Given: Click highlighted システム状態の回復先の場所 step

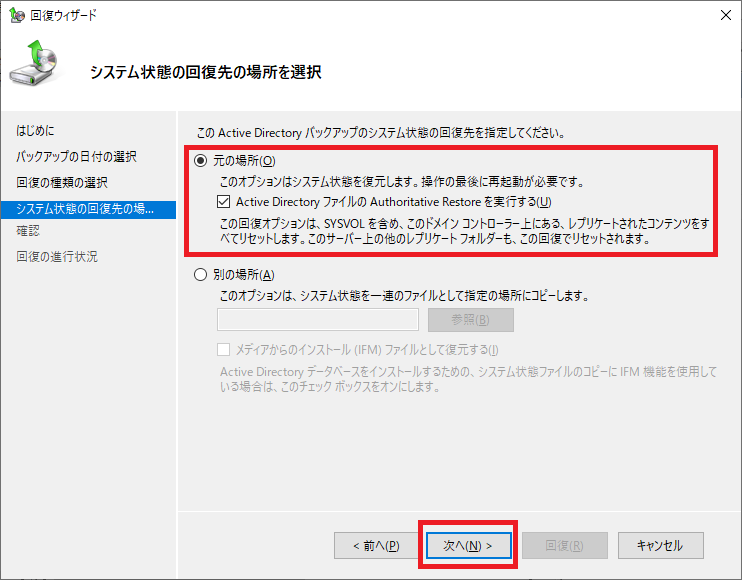Looking at the screenshot, I should 85,208.
